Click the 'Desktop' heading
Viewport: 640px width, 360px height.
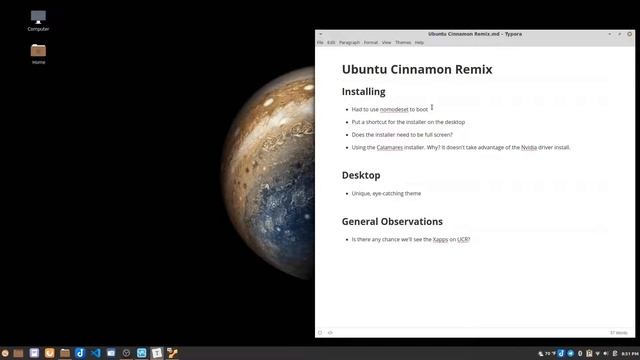pos(361,175)
